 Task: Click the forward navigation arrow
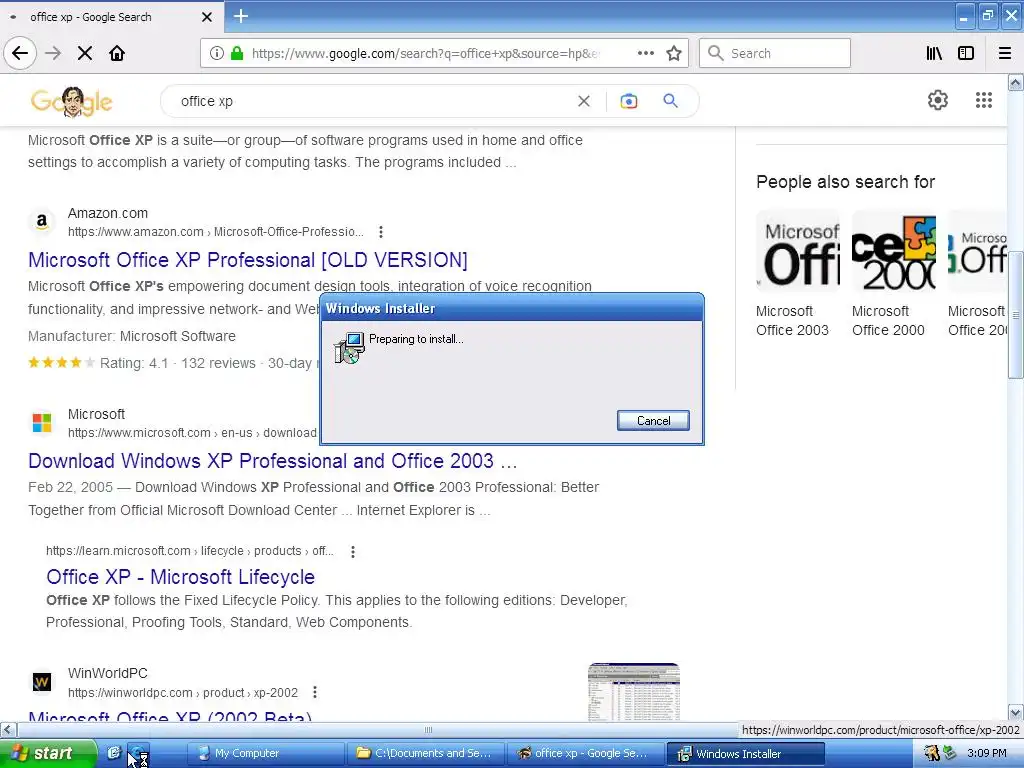point(53,53)
